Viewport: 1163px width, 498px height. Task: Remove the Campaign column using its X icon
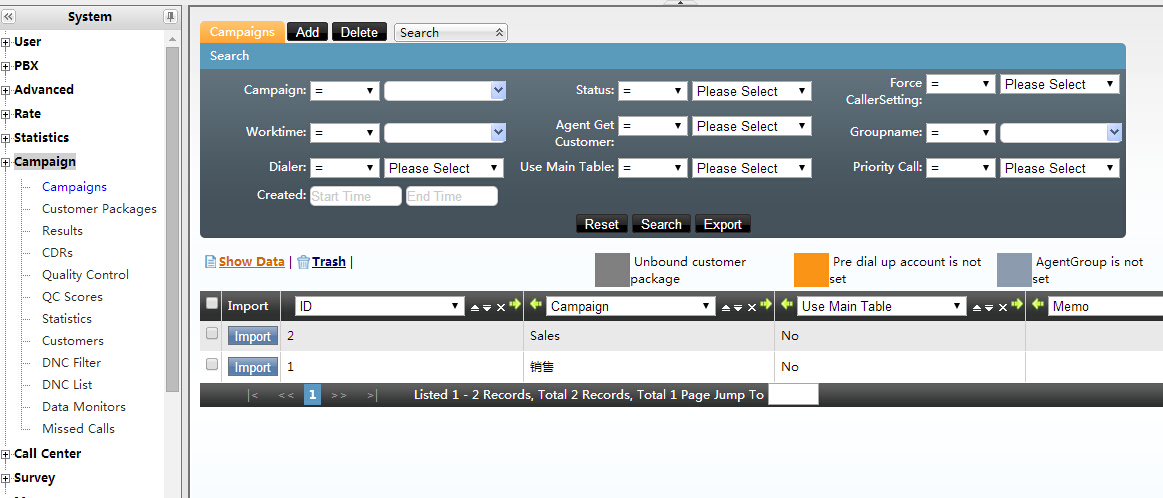click(751, 307)
